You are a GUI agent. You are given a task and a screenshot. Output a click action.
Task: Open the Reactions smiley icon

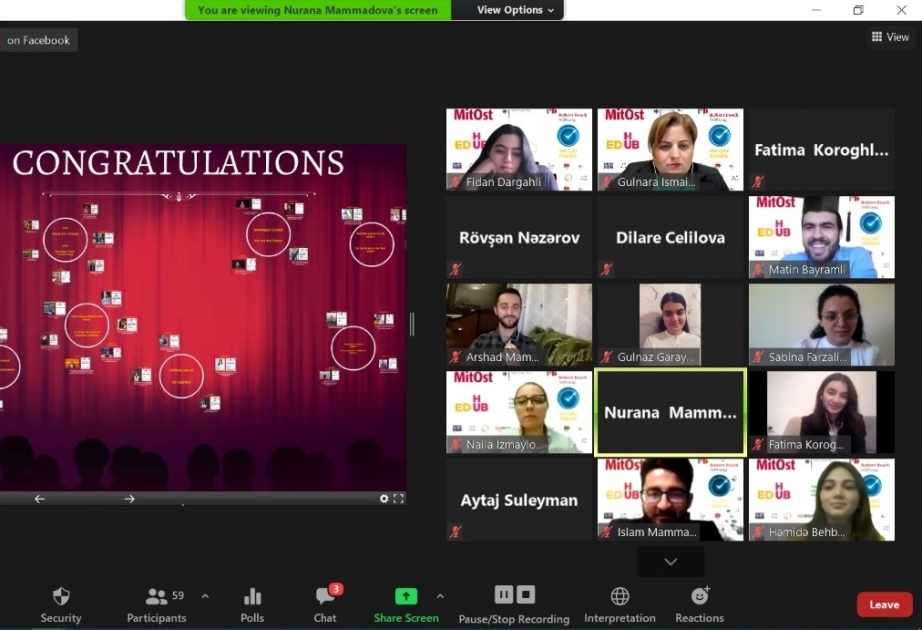[699, 596]
